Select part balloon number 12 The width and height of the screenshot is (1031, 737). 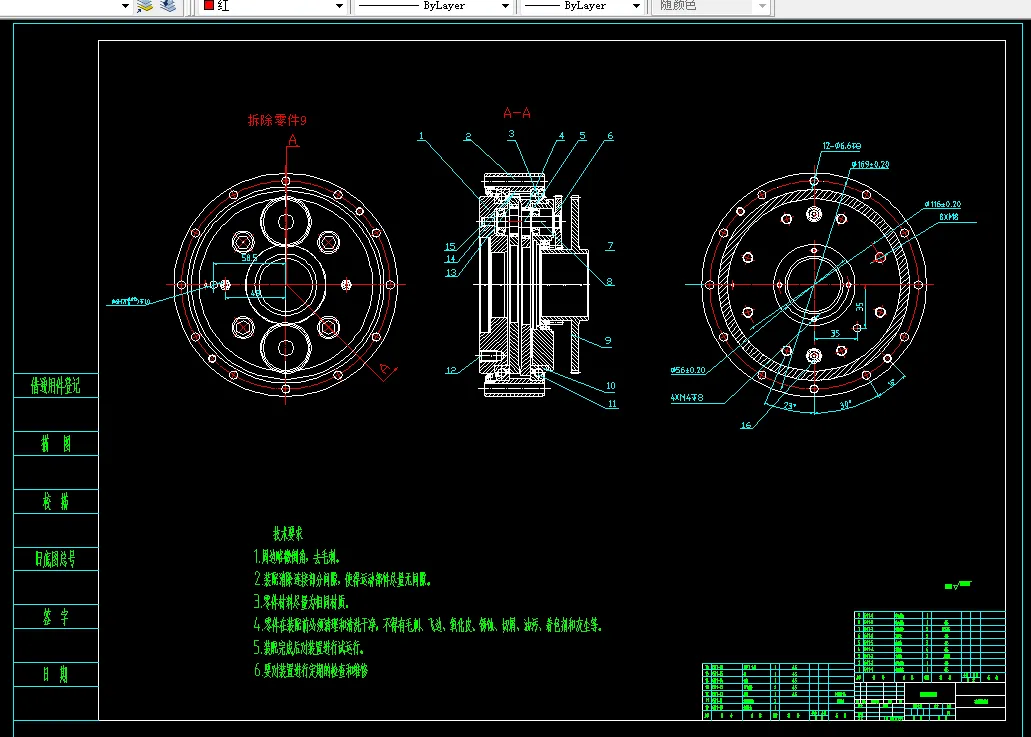pos(450,370)
